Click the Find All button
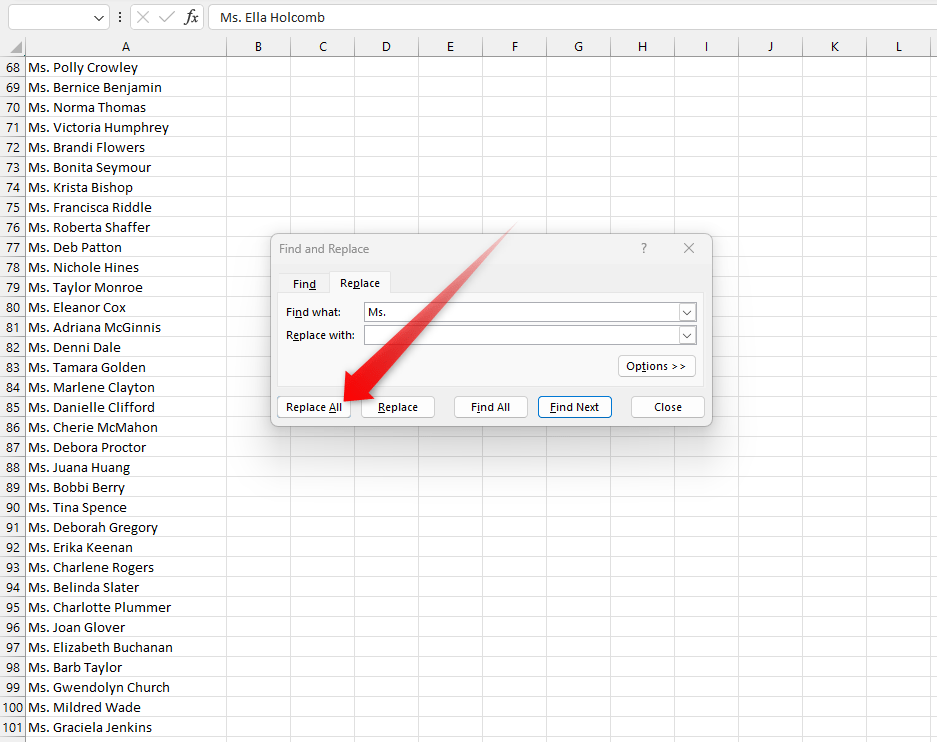 coord(490,407)
